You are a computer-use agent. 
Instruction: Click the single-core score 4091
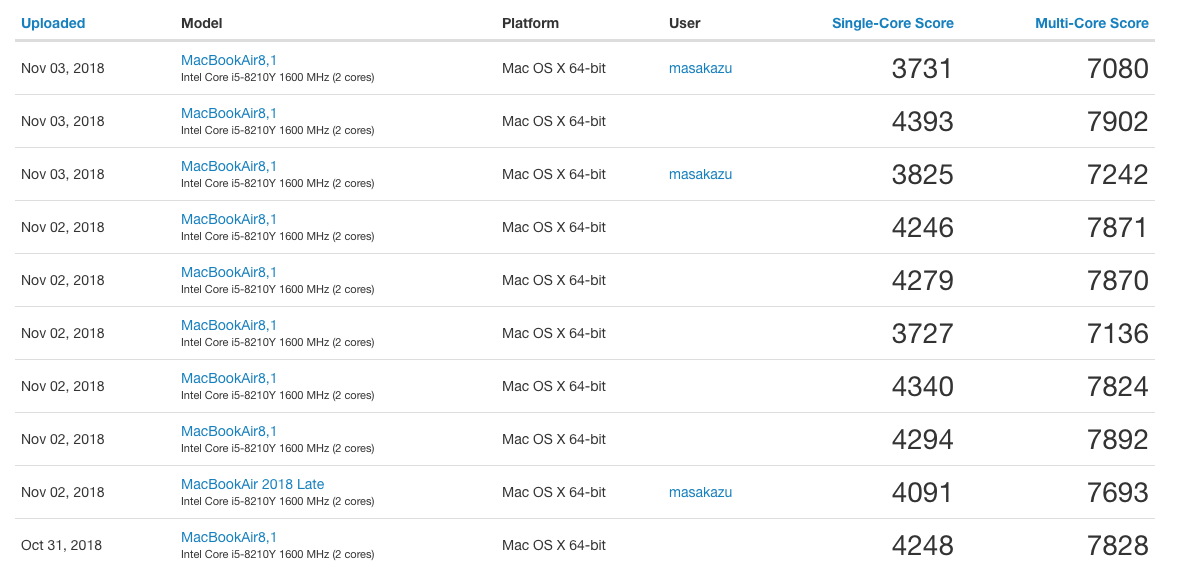[x=922, y=492]
